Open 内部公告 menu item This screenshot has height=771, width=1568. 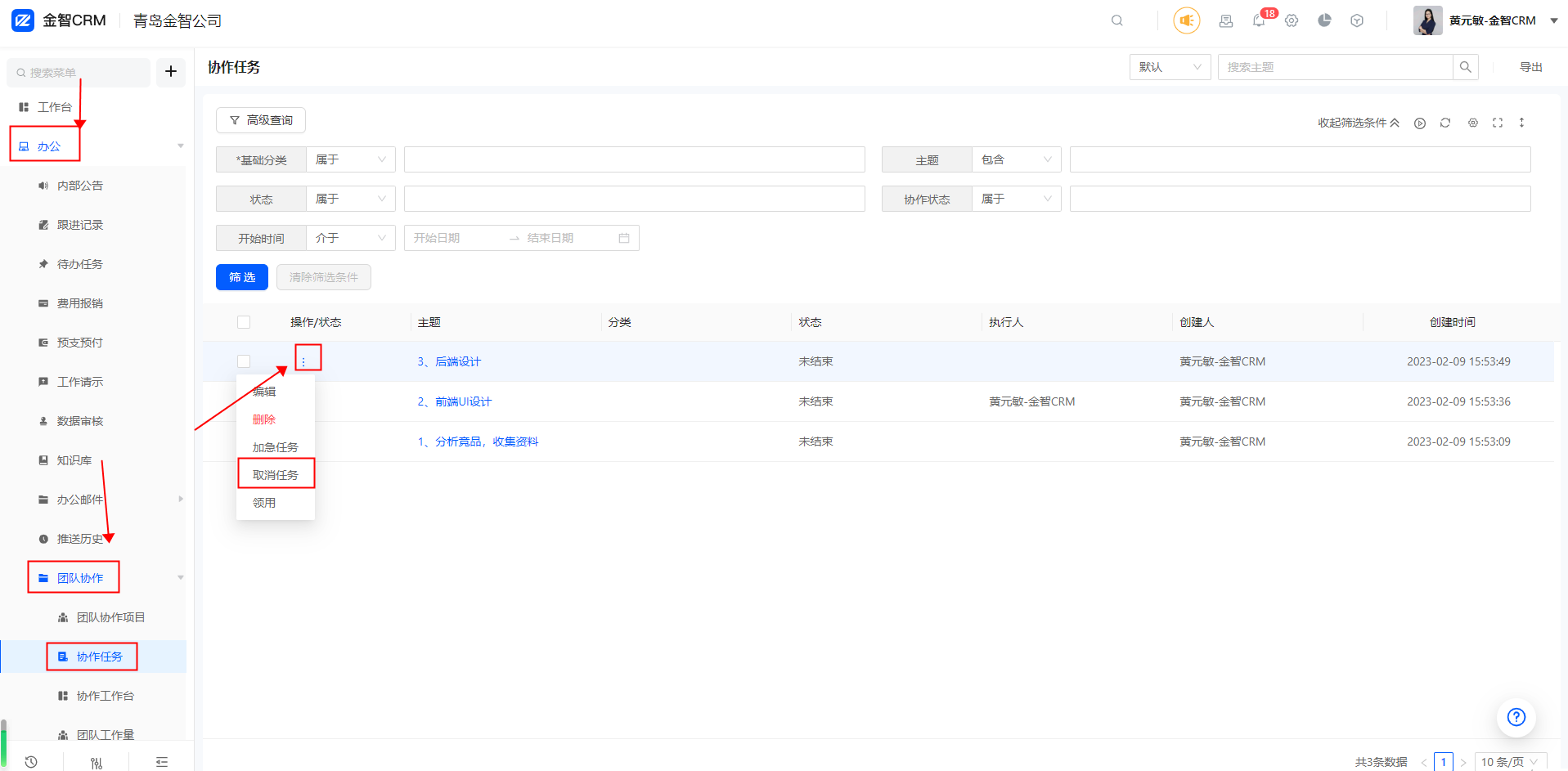pos(80,186)
